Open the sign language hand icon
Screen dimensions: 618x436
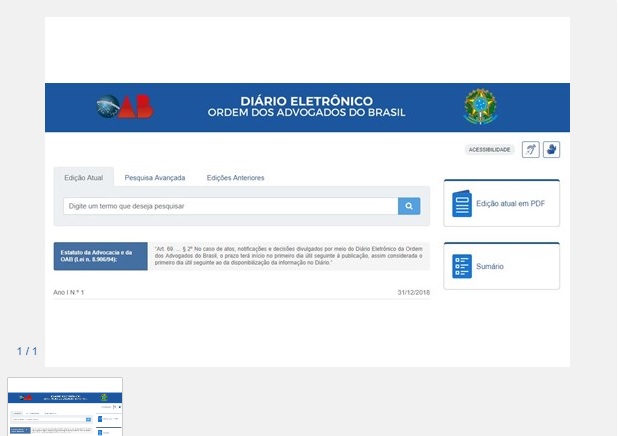pyautogui.click(x=551, y=149)
